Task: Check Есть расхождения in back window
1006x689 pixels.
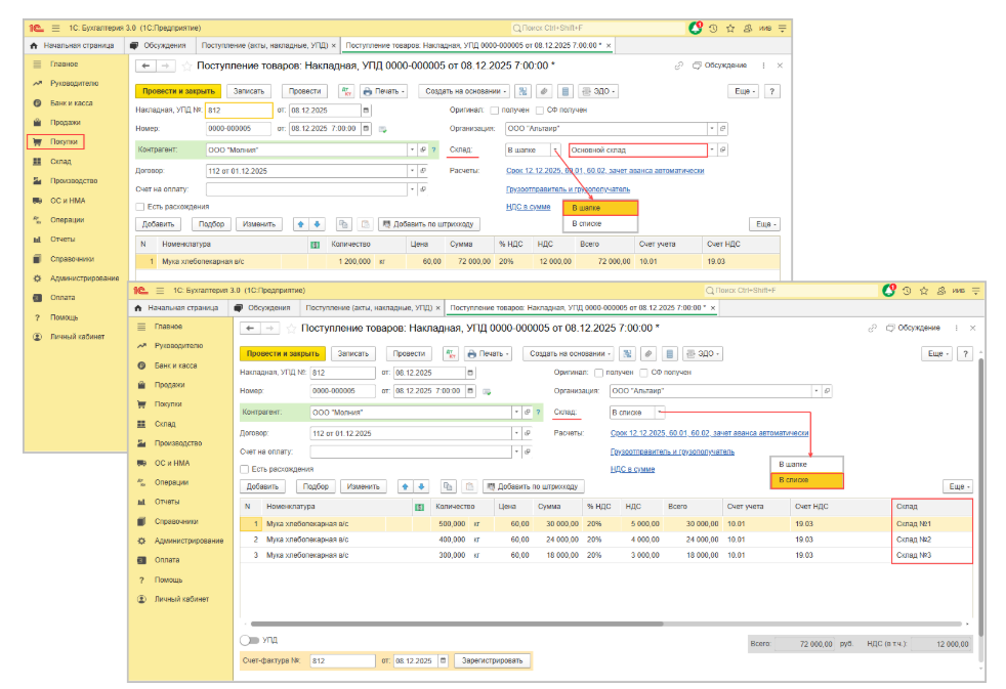Action: tap(140, 207)
